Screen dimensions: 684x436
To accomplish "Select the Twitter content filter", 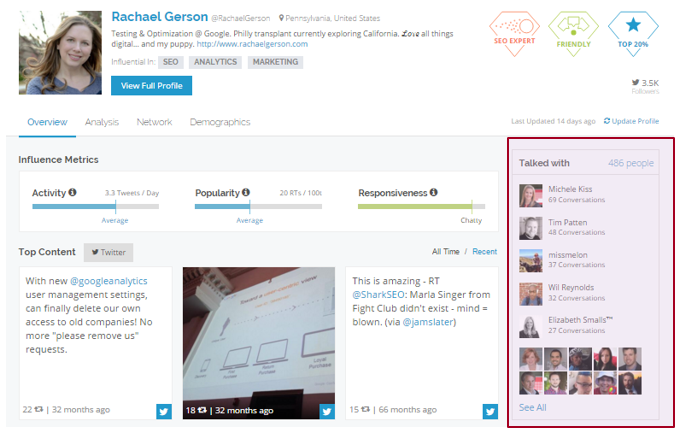I will tap(108, 253).
